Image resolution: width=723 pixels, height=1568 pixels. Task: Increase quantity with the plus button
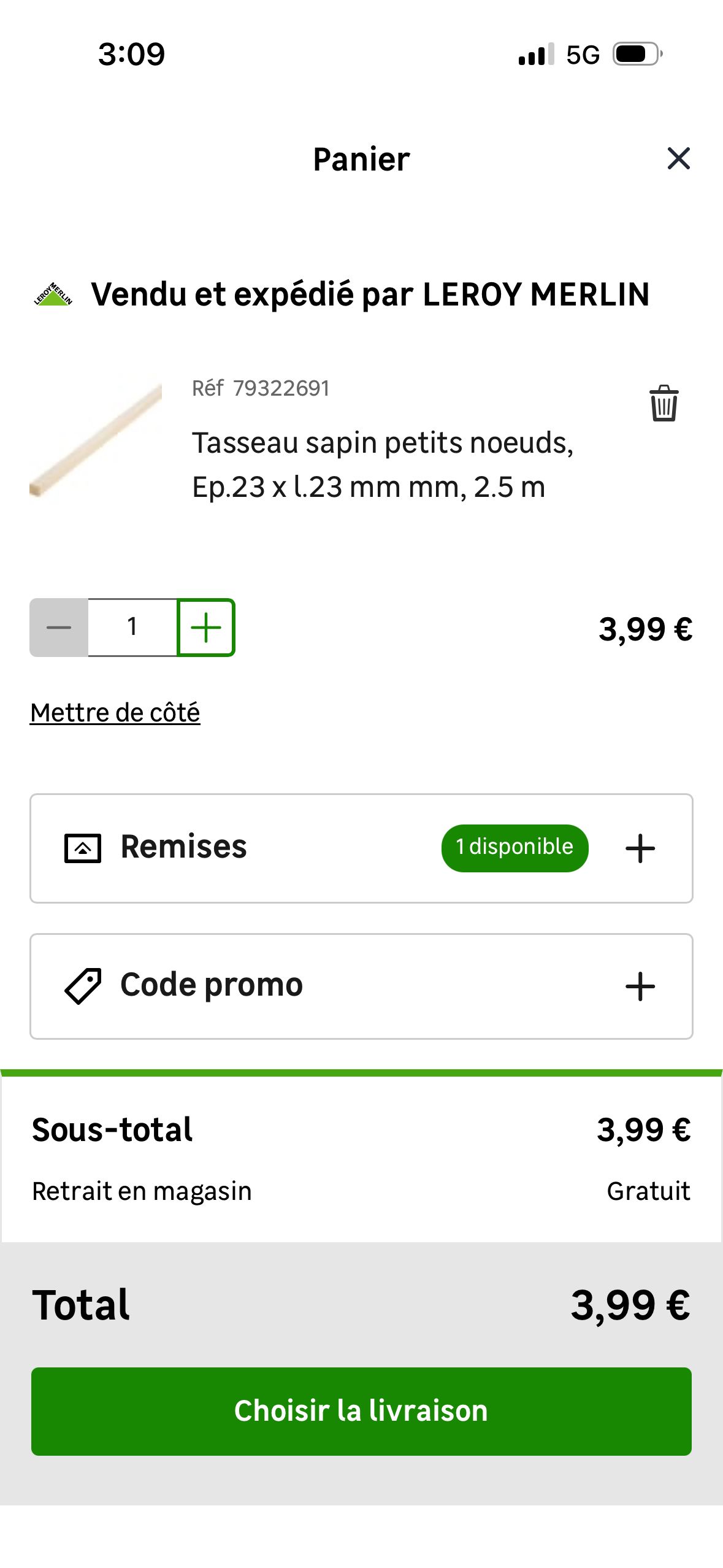206,628
